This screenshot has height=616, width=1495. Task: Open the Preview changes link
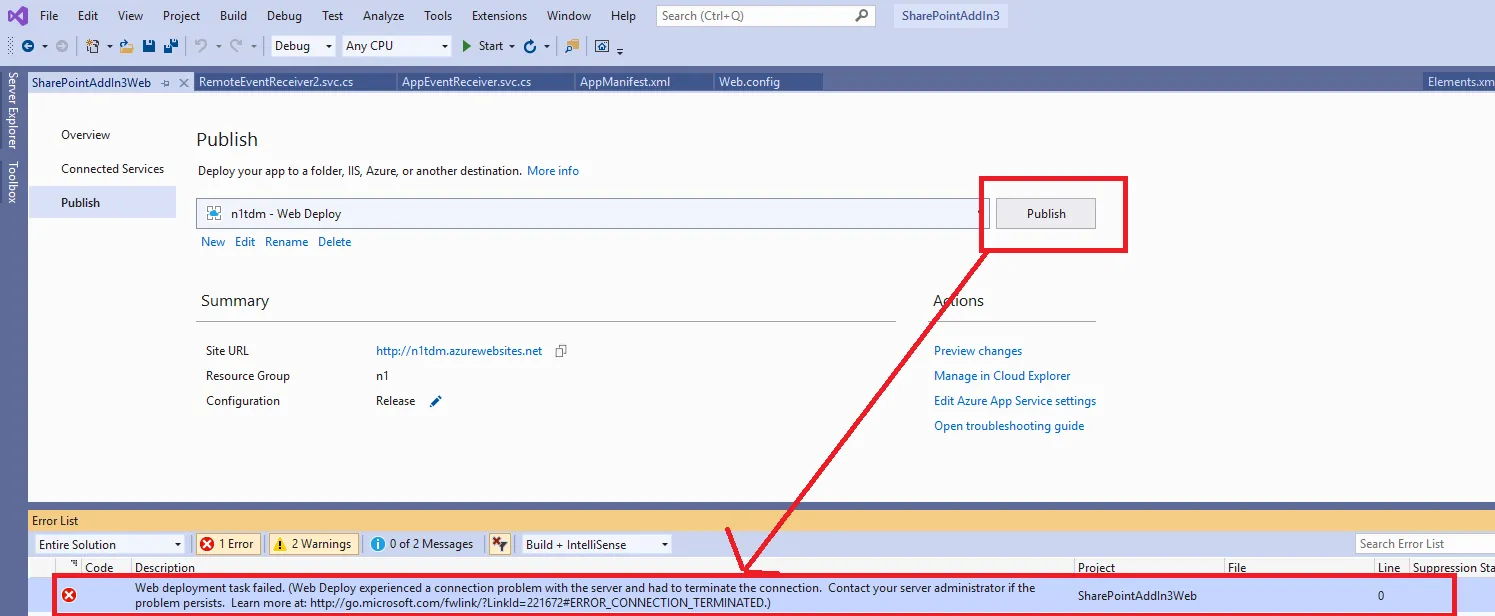tap(978, 351)
